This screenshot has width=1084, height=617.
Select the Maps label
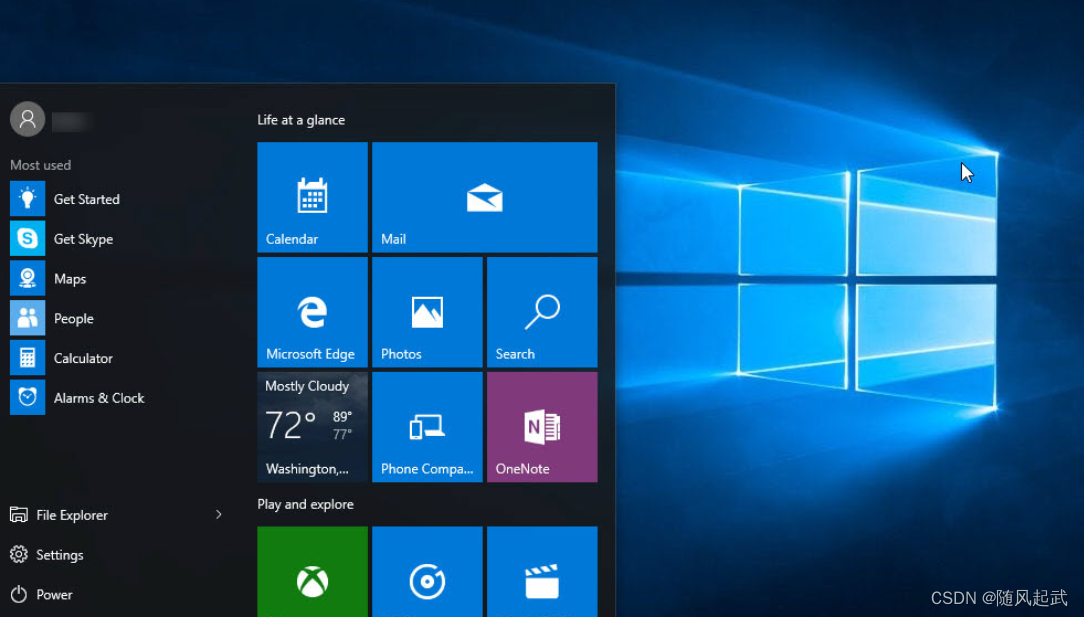coord(70,279)
